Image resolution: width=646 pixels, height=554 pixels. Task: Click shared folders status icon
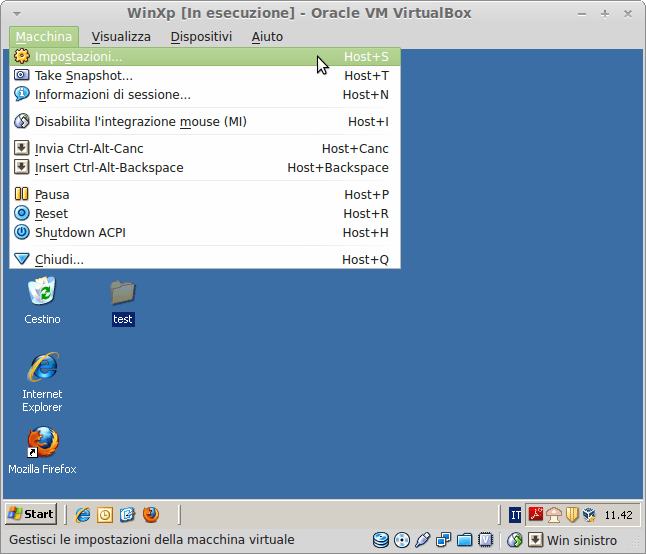tap(464, 540)
